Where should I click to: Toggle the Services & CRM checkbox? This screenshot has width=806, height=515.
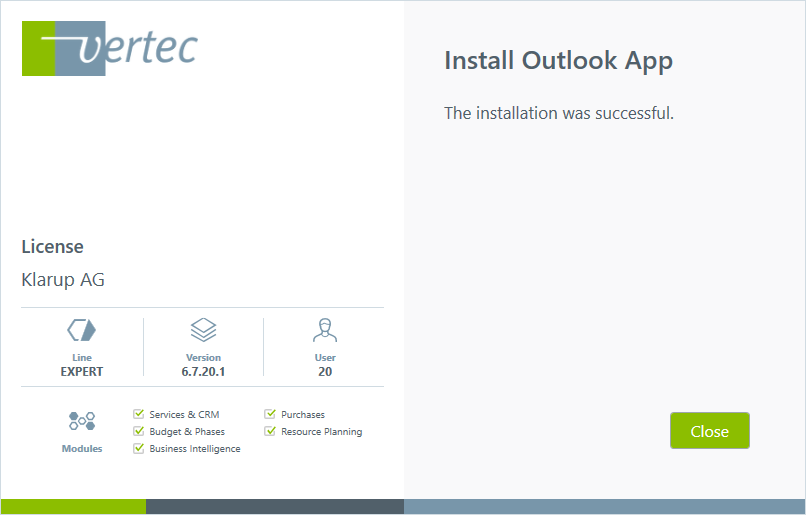[x=139, y=414]
